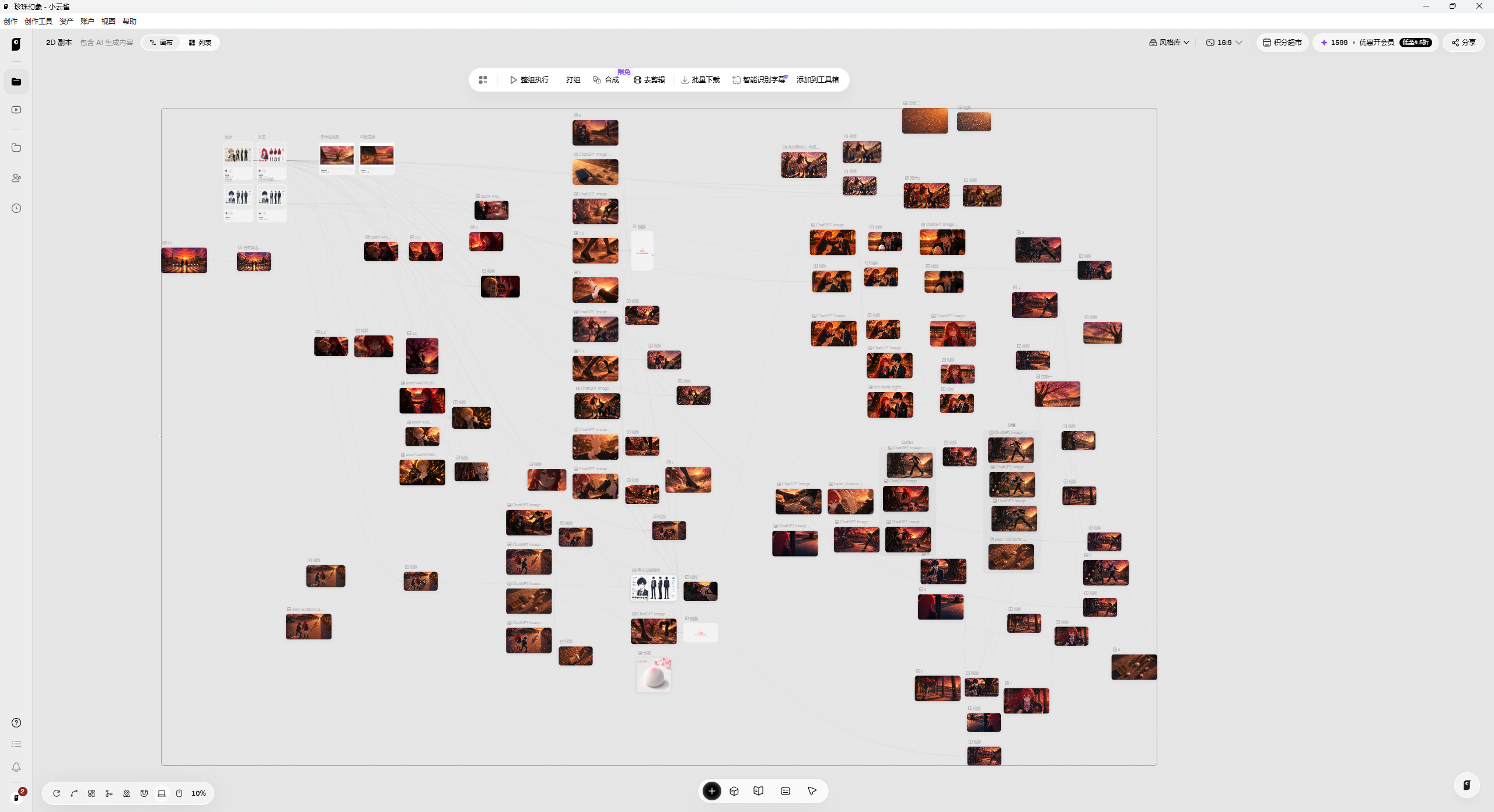
Task: Open the 创作工具 menu
Action: (x=39, y=22)
